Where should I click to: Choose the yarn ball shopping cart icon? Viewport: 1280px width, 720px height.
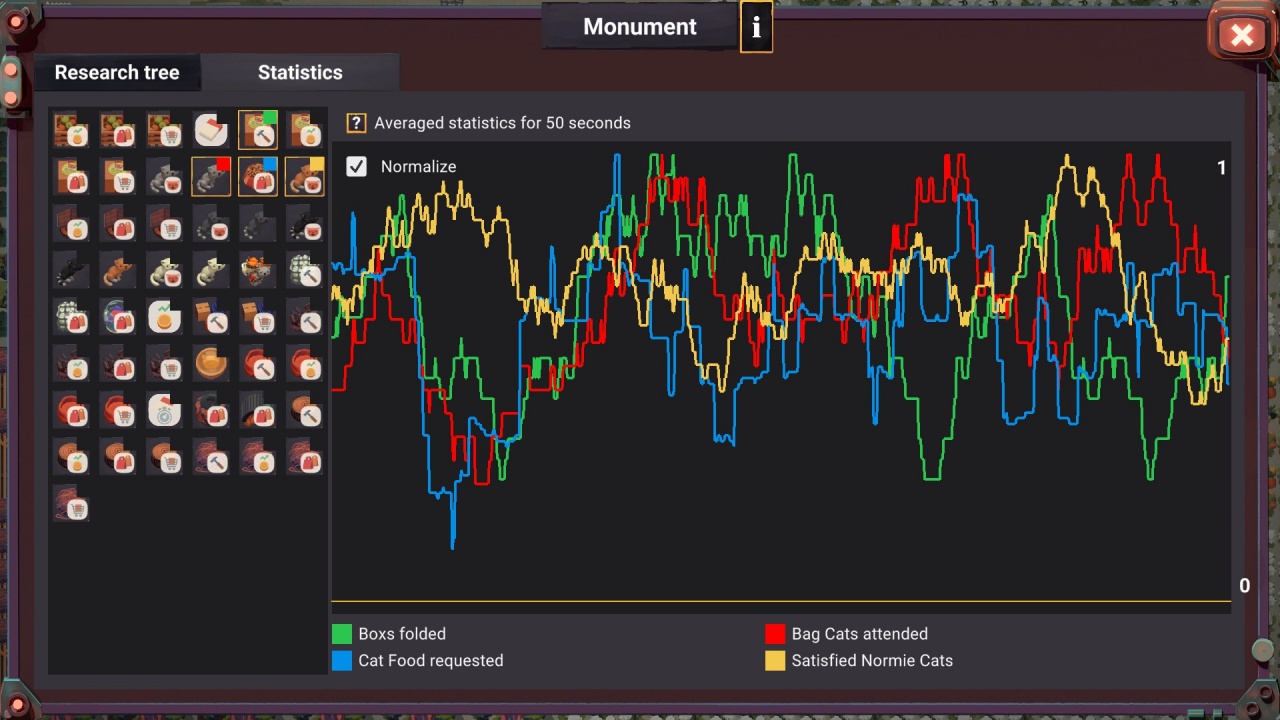click(72, 504)
